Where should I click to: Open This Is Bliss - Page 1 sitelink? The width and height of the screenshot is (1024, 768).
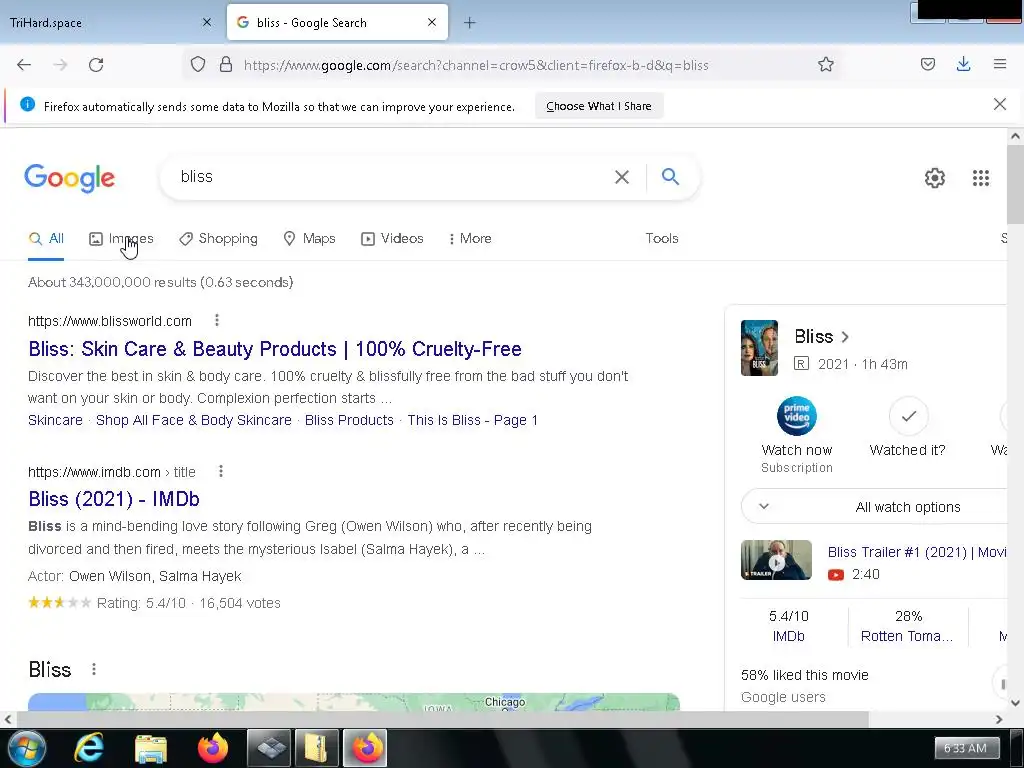(x=473, y=421)
